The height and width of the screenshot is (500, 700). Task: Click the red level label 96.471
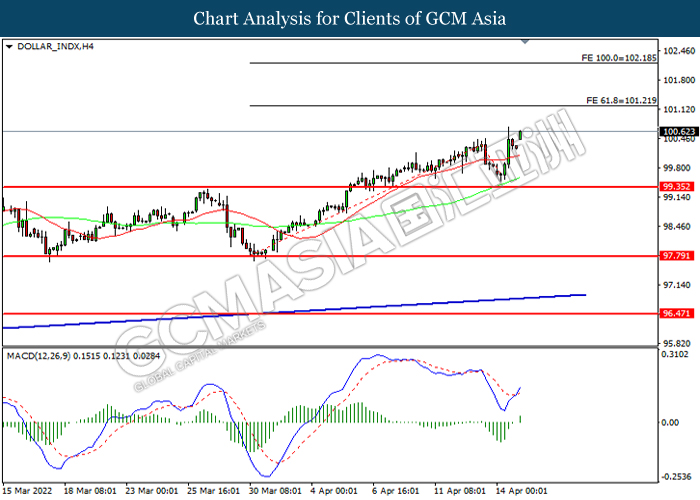point(677,313)
